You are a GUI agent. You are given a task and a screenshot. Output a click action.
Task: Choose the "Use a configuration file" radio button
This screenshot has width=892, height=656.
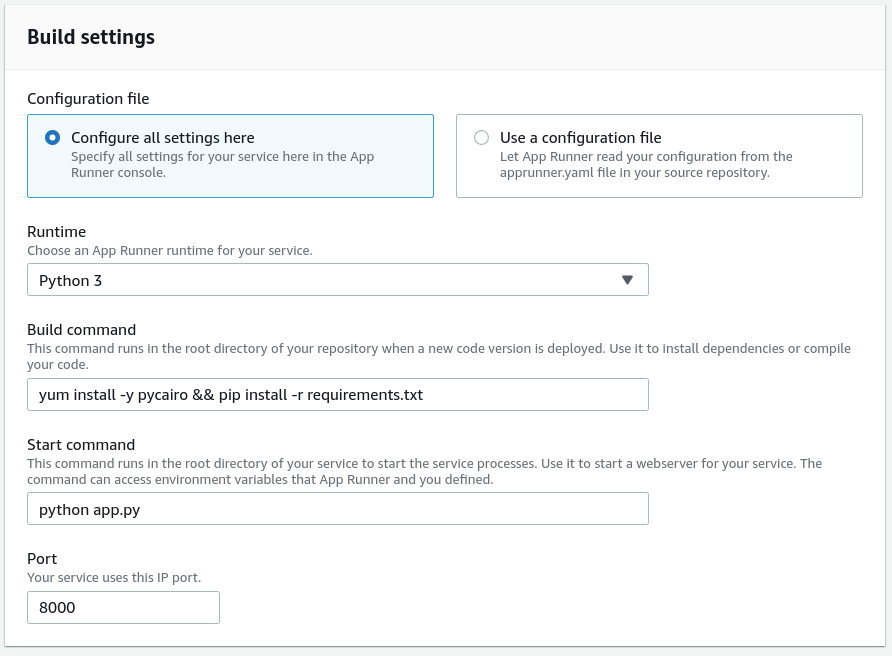click(x=482, y=138)
